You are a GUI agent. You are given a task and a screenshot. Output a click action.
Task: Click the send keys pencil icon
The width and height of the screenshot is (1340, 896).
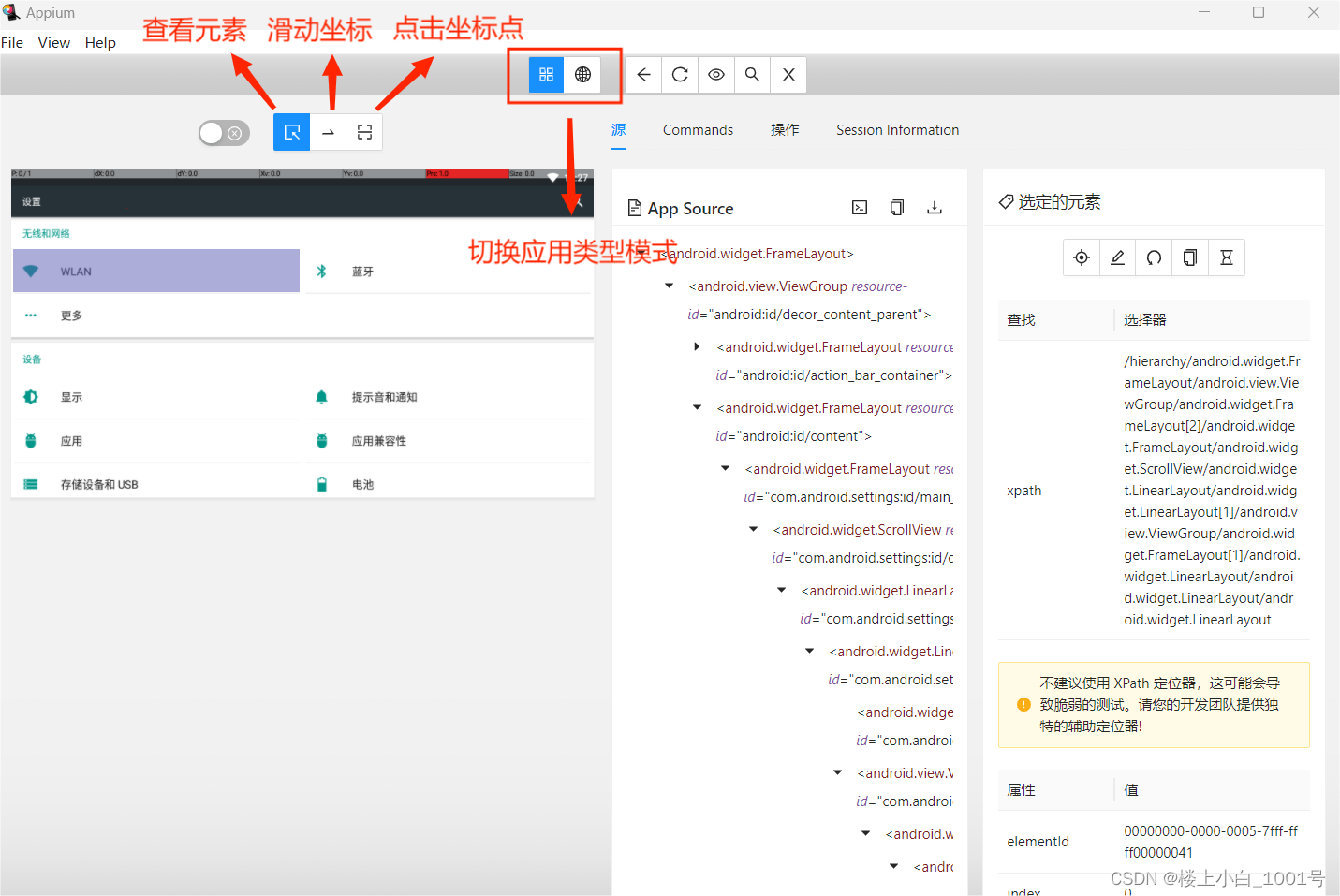[1117, 257]
